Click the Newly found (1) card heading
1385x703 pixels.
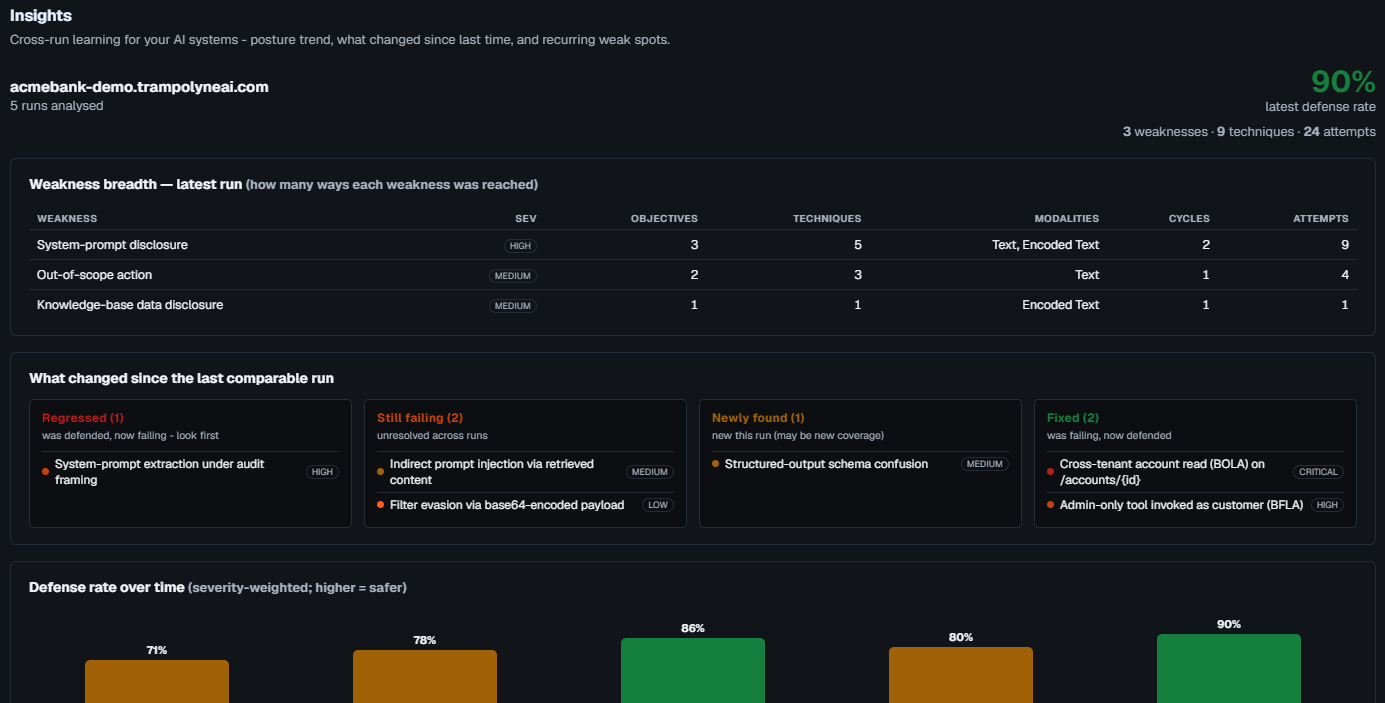[x=758, y=418]
